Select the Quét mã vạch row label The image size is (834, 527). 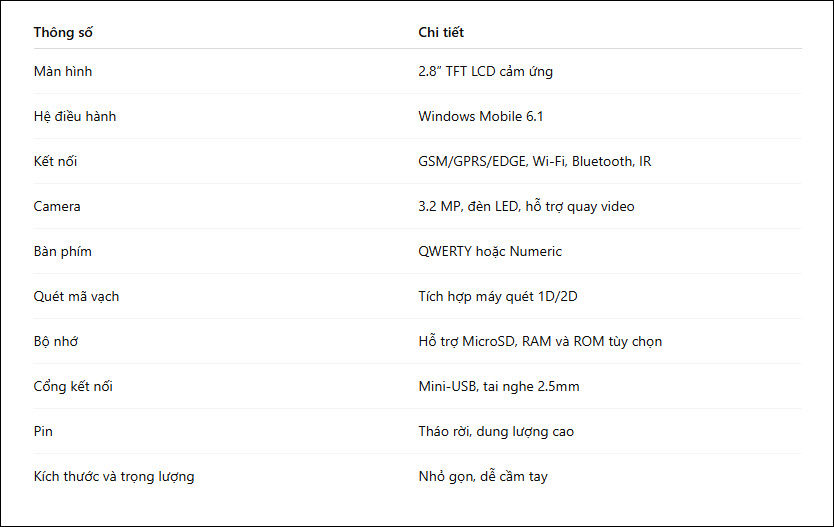coord(76,296)
